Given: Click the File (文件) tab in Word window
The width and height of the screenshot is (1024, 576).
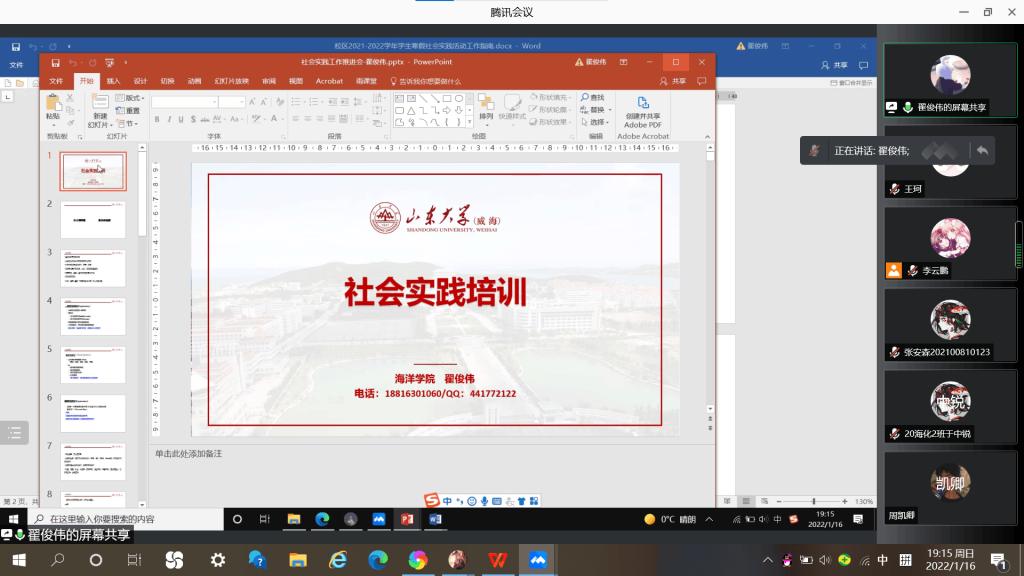Looking at the screenshot, I should click(16, 65).
